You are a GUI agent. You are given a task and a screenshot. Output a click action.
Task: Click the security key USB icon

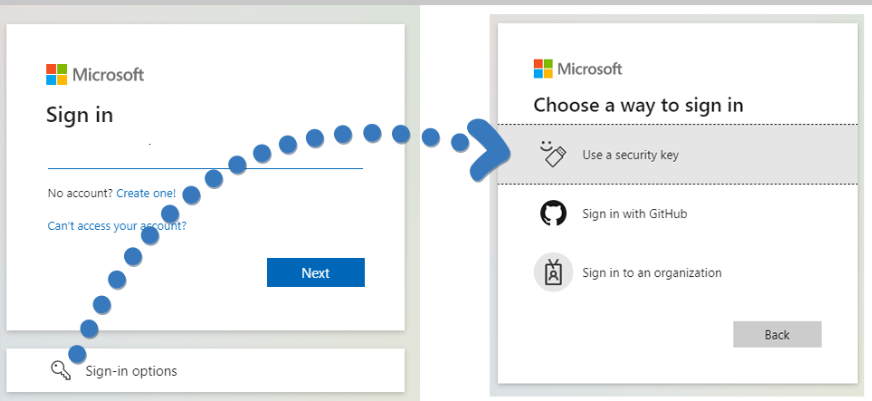(553, 154)
